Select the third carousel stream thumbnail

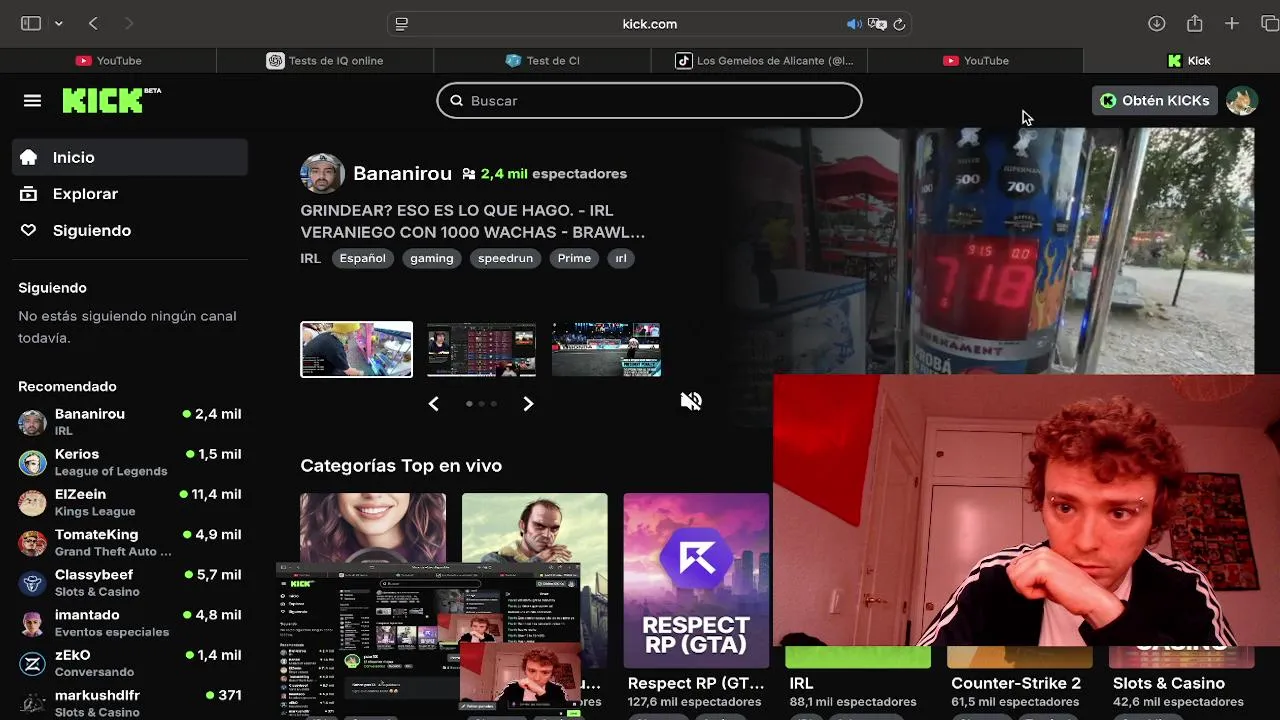606,349
